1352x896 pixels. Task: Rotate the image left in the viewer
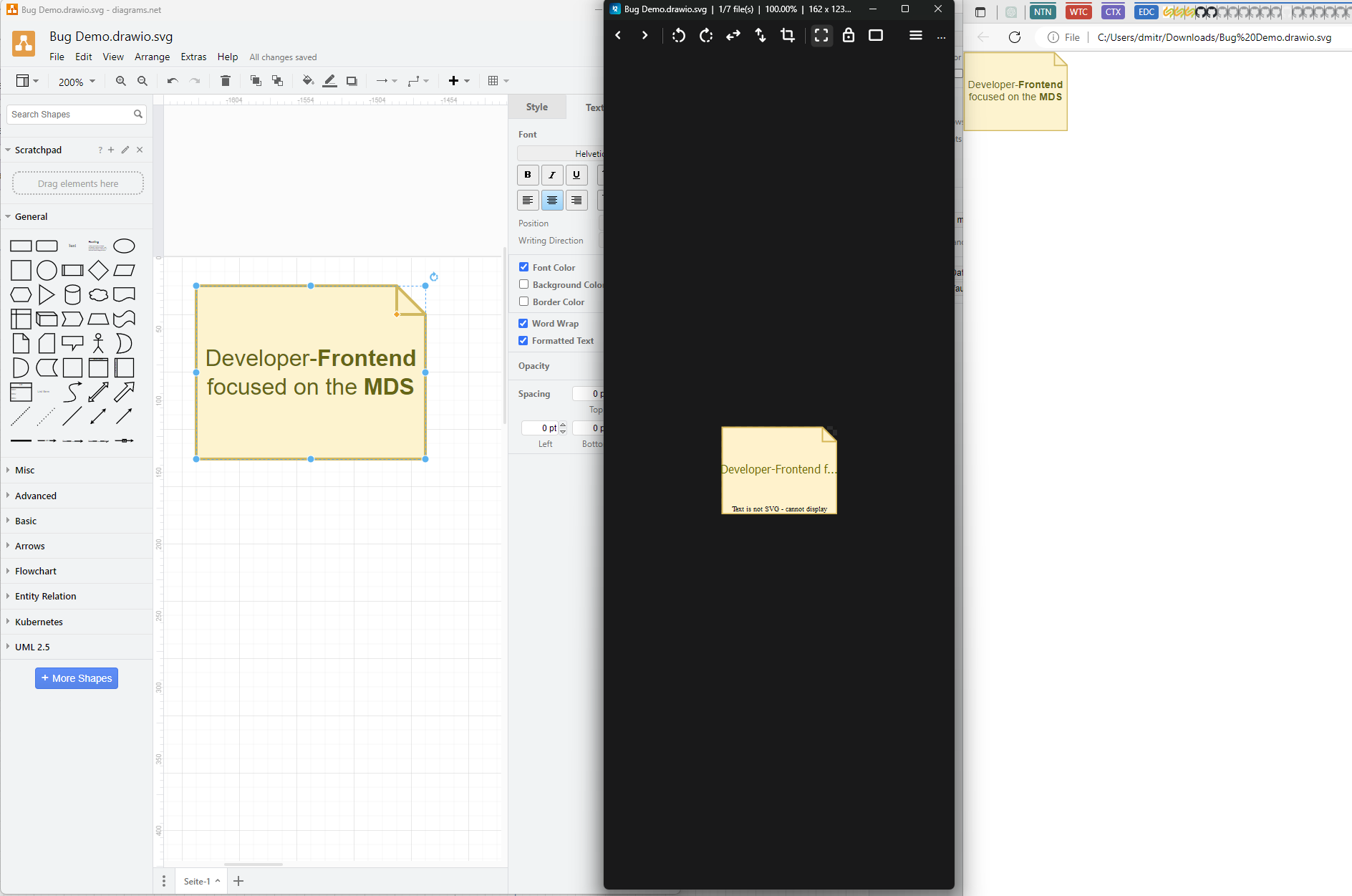[678, 35]
